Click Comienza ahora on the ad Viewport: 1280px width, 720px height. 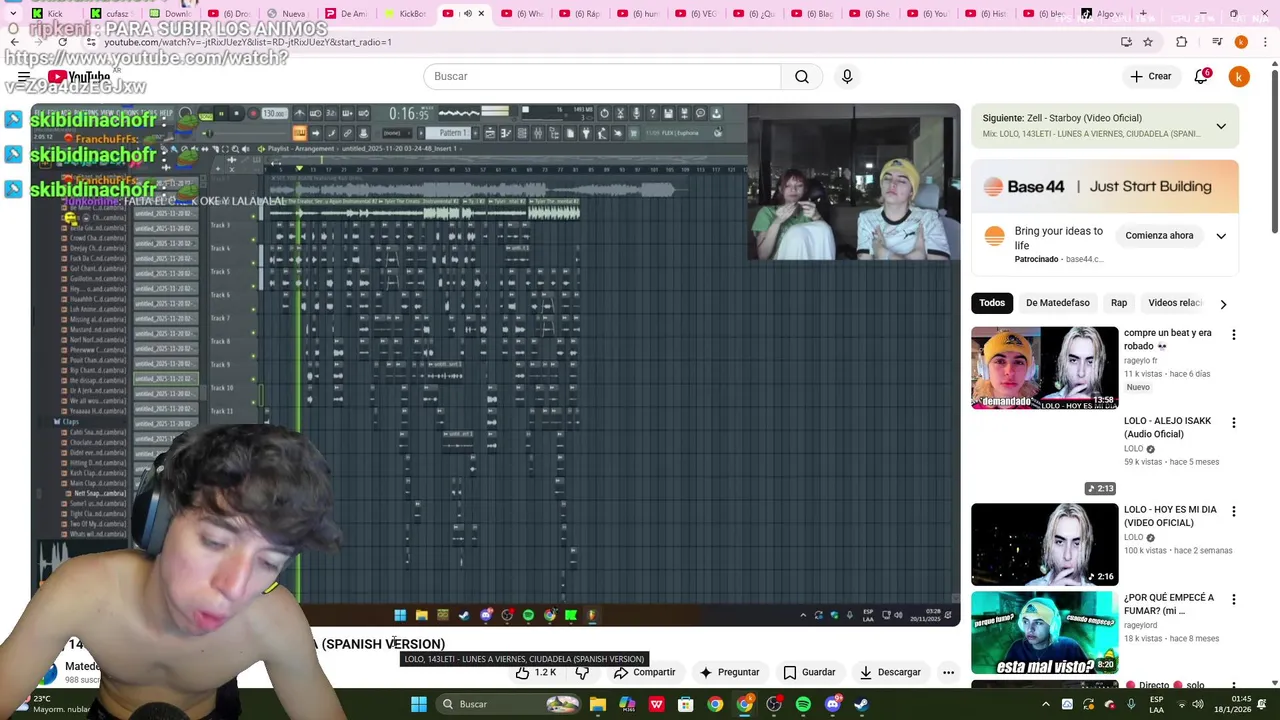[x=1159, y=236]
